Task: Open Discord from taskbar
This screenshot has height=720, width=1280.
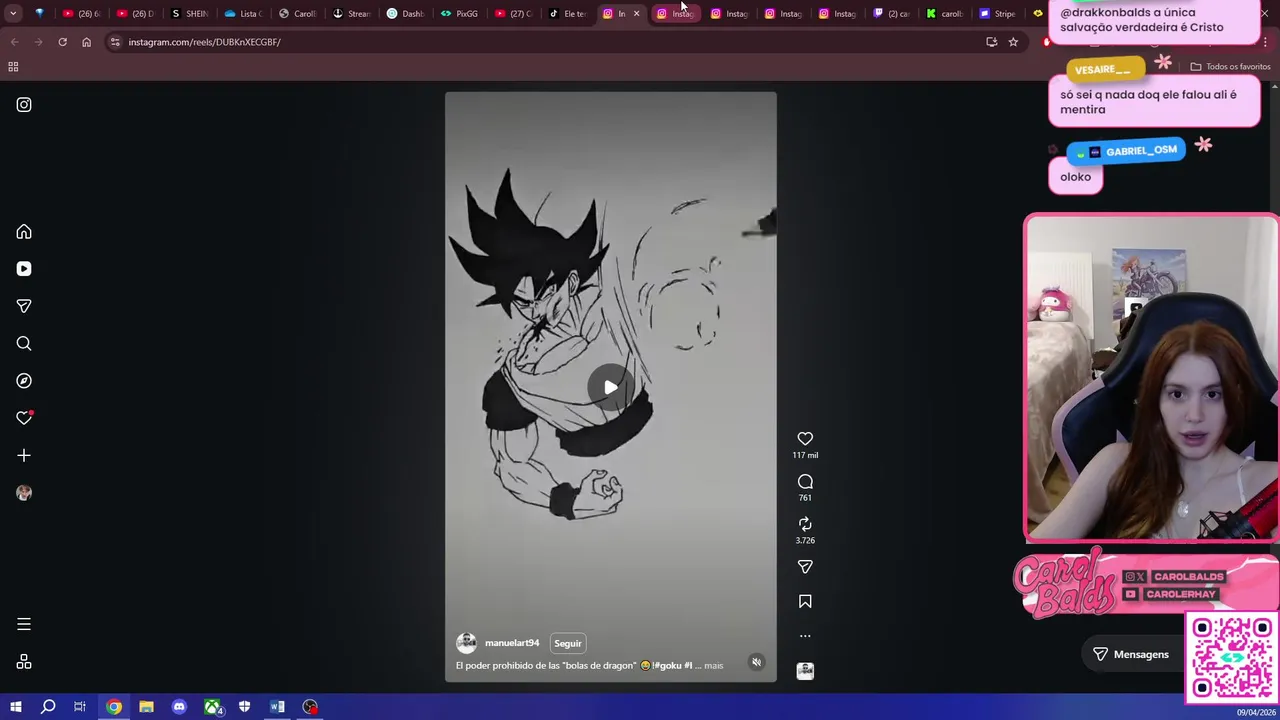Action: tap(179, 707)
